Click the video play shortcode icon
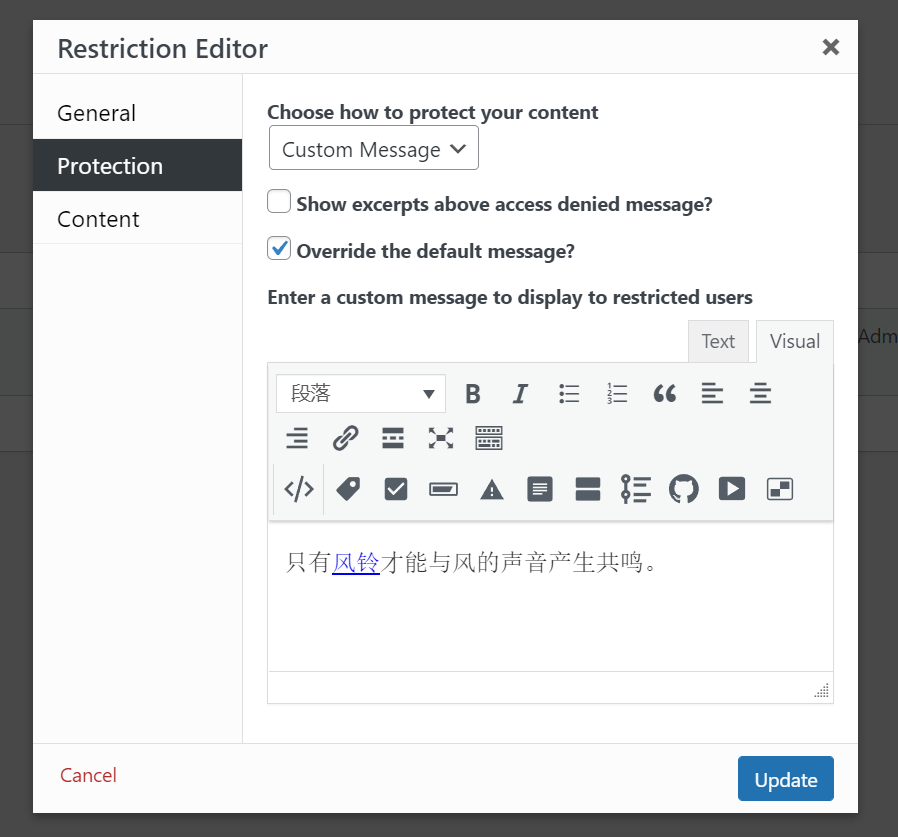The width and height of the screenshot is (898, 837). click(x=731, y=489)
